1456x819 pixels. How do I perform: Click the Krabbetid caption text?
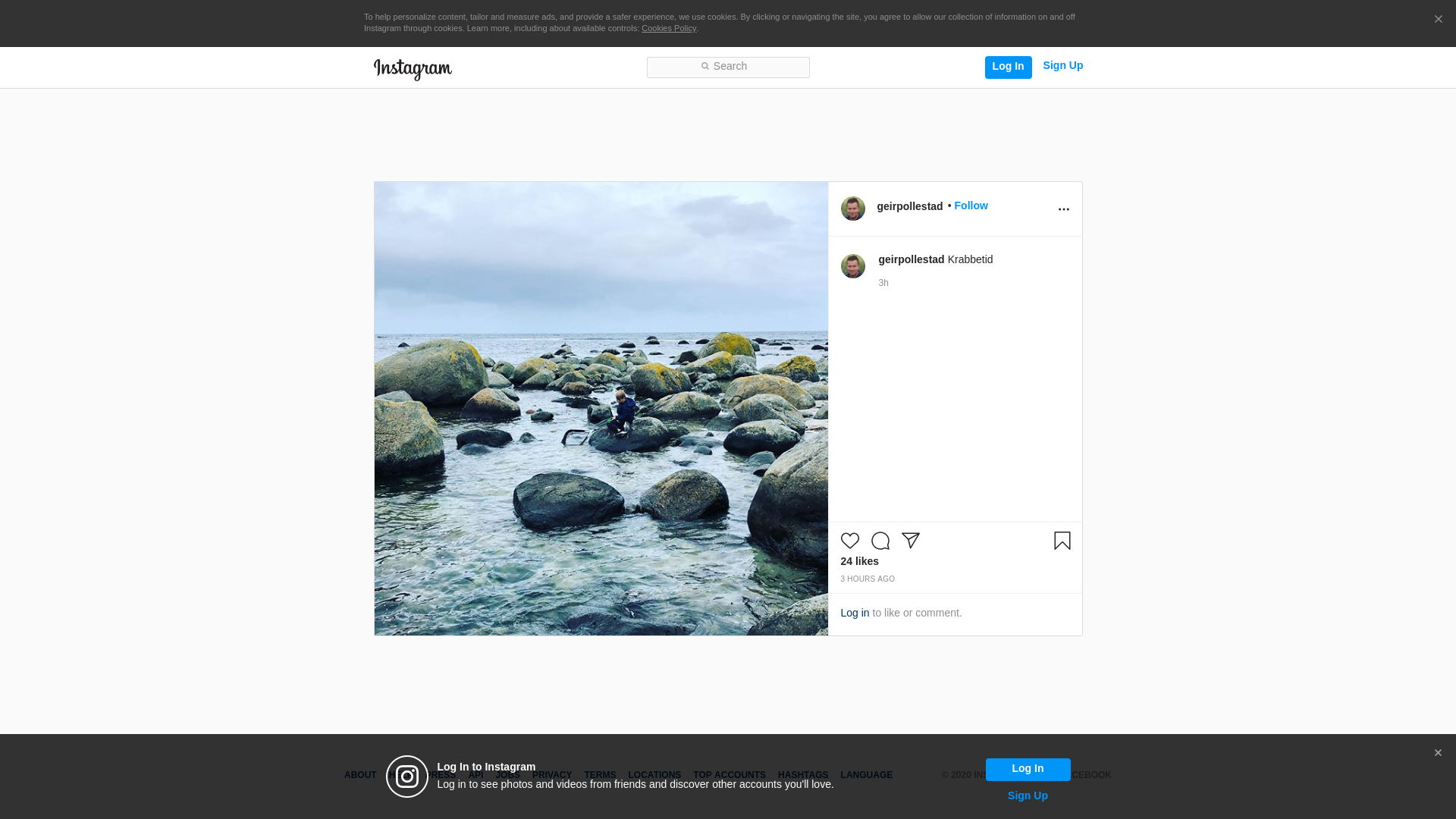tap(969, 259)
